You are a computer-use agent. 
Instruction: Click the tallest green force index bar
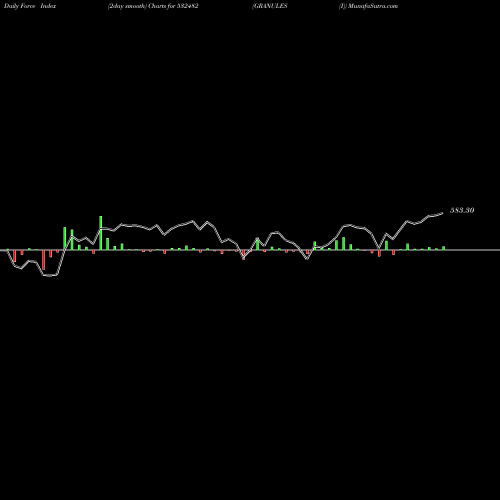101,233
